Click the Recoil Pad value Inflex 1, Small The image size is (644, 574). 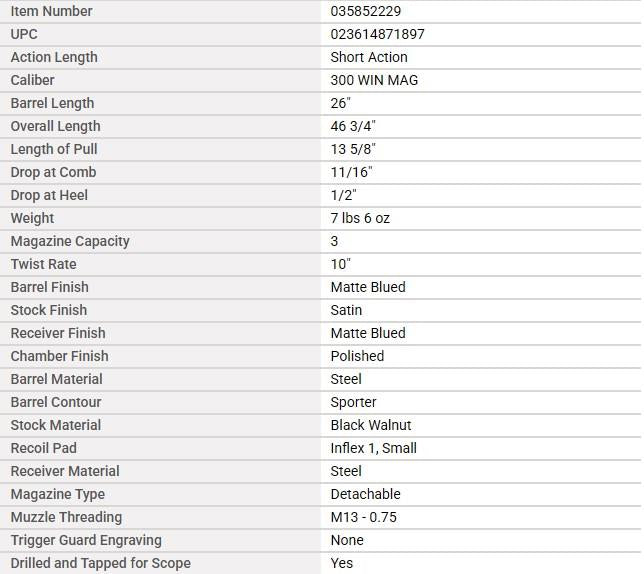click(374, 448)
